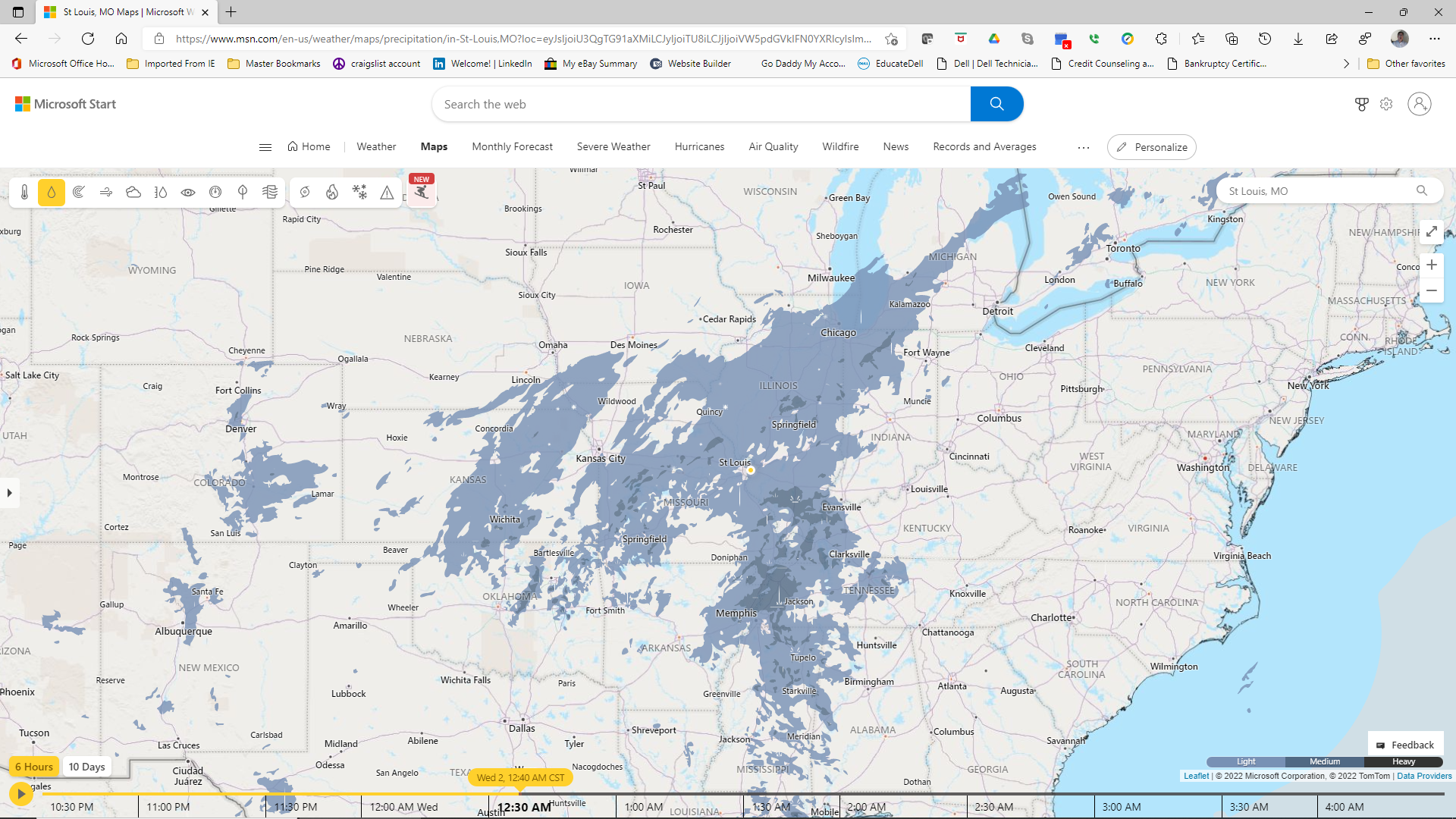Open the News tab
1456x819 pixels.
896,146
